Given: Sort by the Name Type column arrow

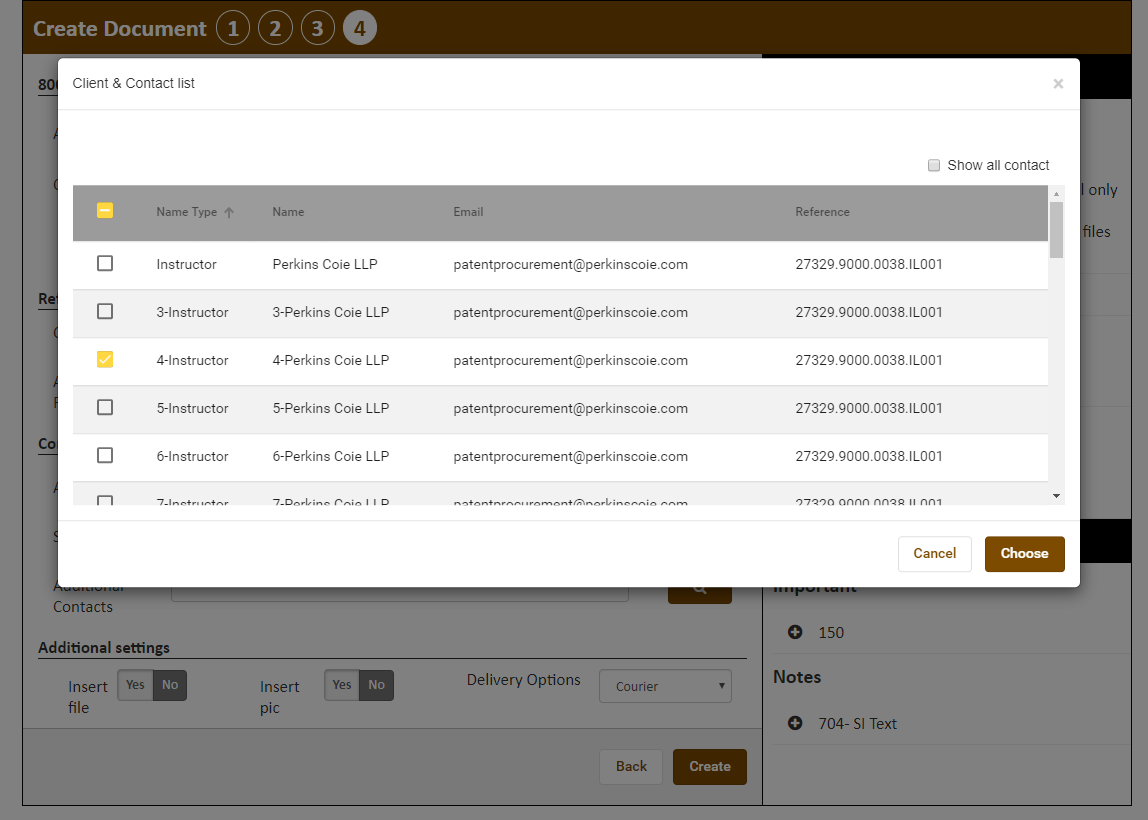Looking at the screenshot, I should (x=229, y=212).
